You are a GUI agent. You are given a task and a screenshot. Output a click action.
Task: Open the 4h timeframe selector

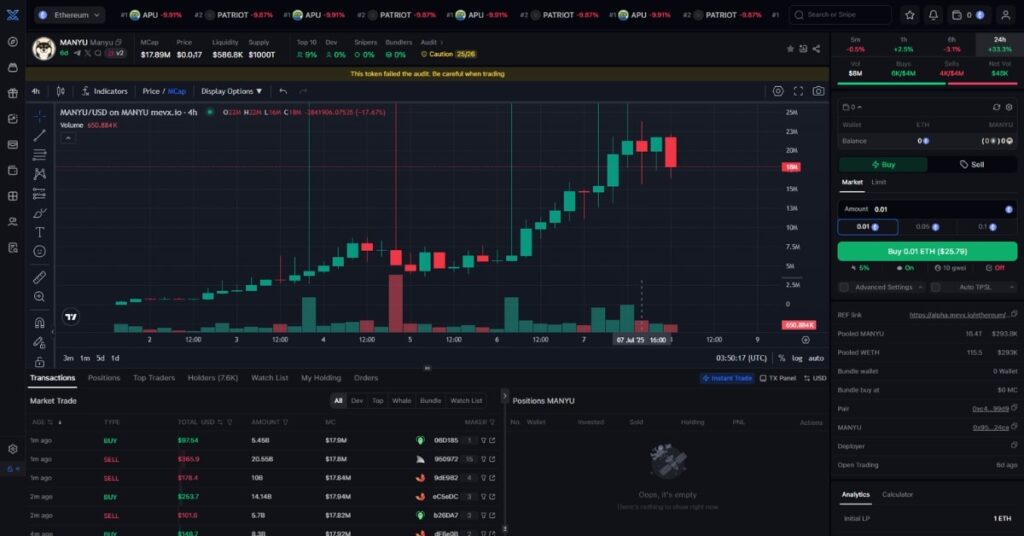point(36,91)
